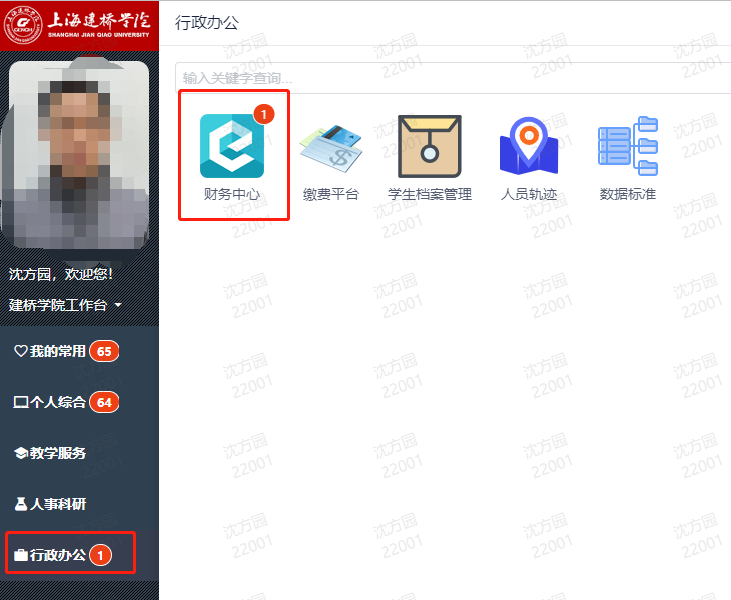Click the red badge on 财务中心 icon

(263, 114)
